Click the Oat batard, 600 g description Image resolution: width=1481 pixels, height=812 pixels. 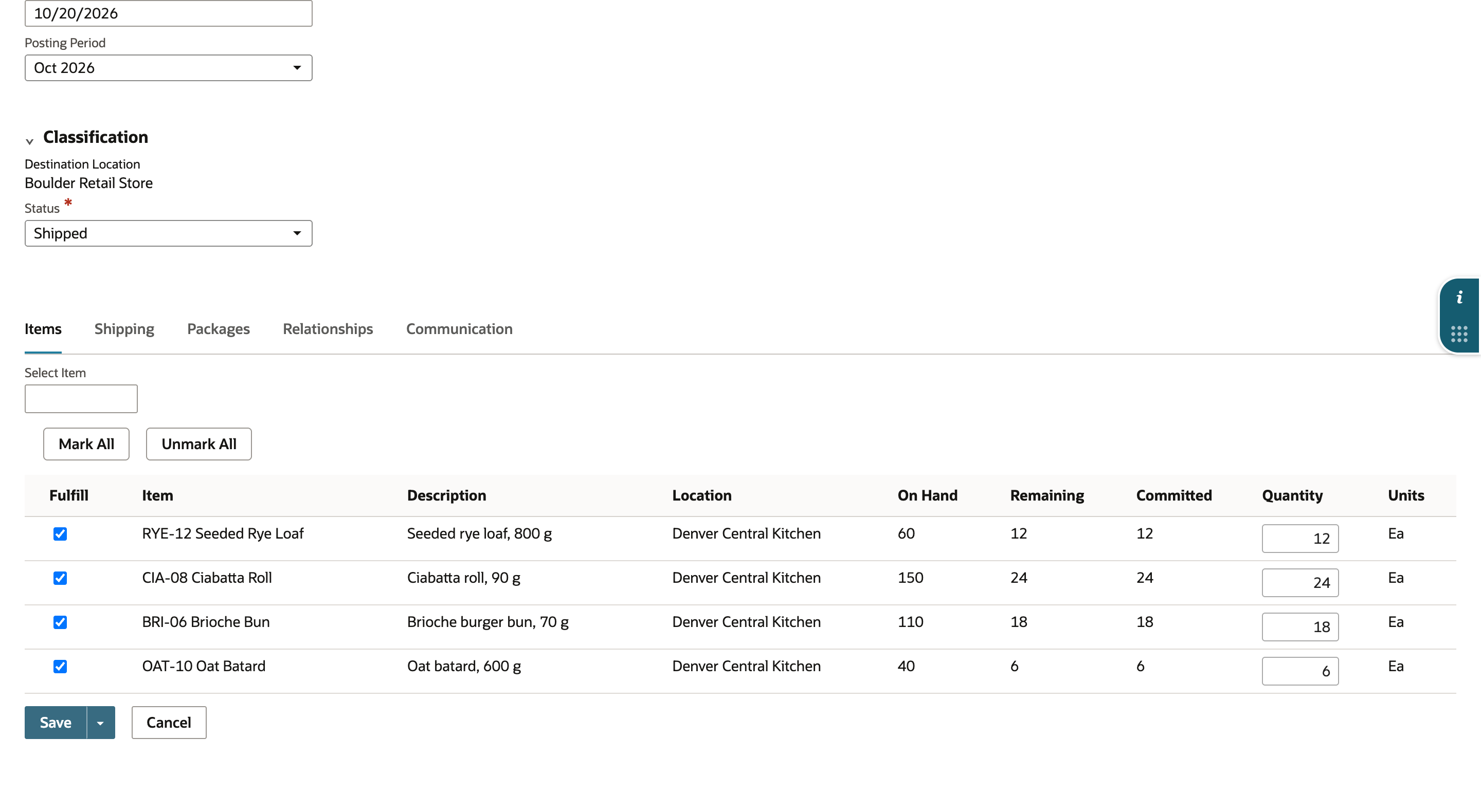click(464, 667)
